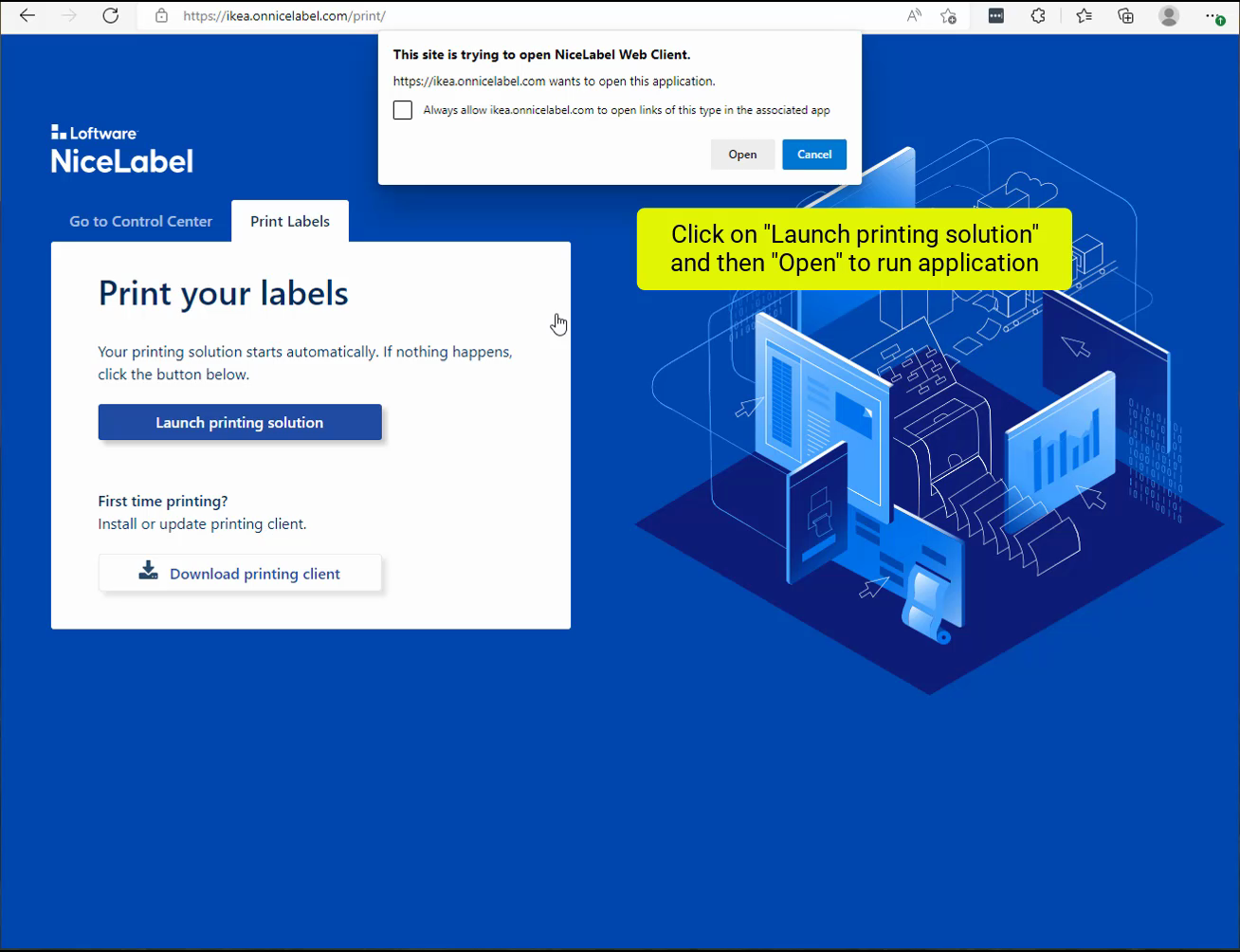Open the Extensions puzzle icon

coord(1038,15)
